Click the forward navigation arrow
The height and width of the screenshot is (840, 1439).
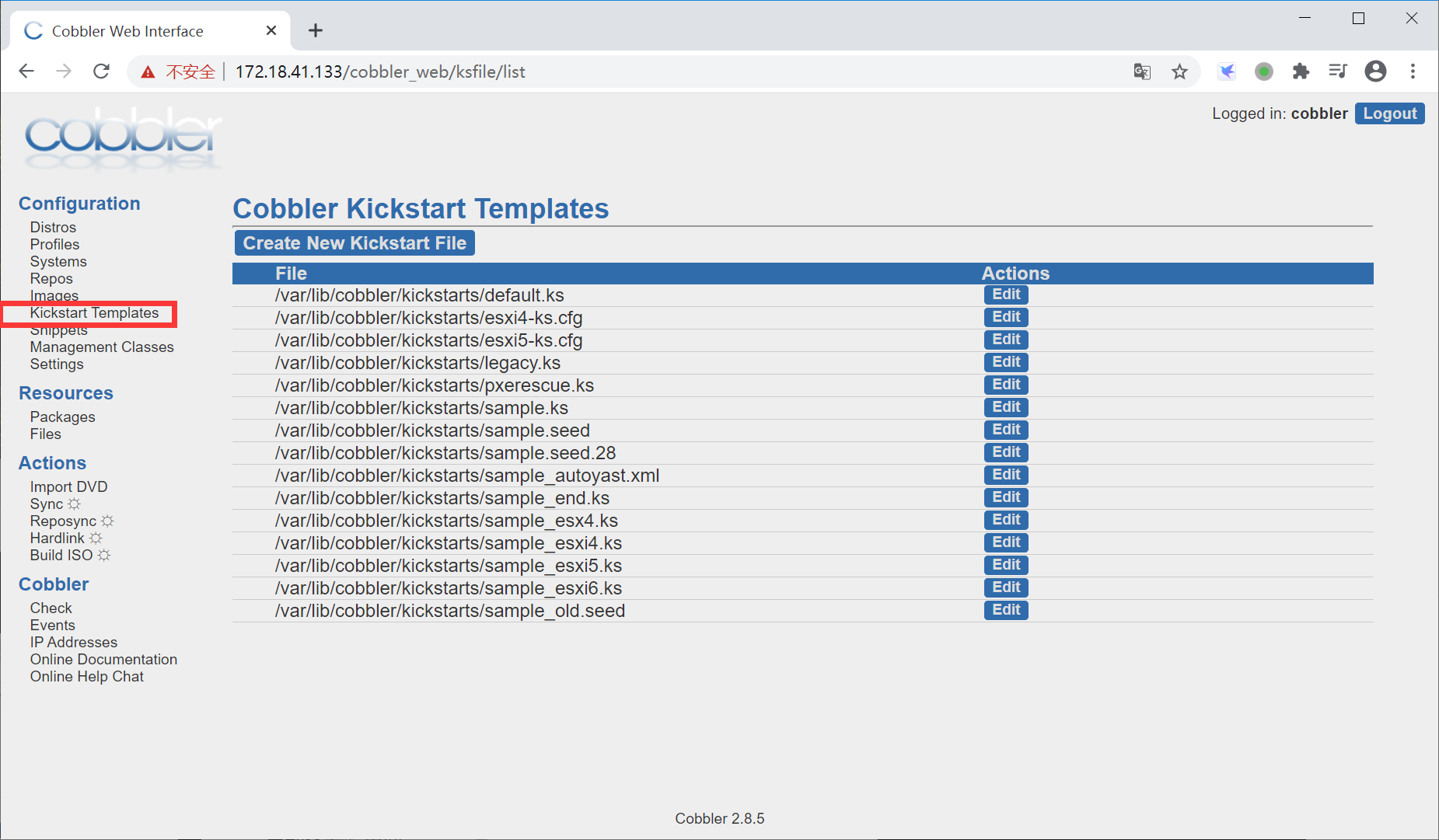pos(64,71)
